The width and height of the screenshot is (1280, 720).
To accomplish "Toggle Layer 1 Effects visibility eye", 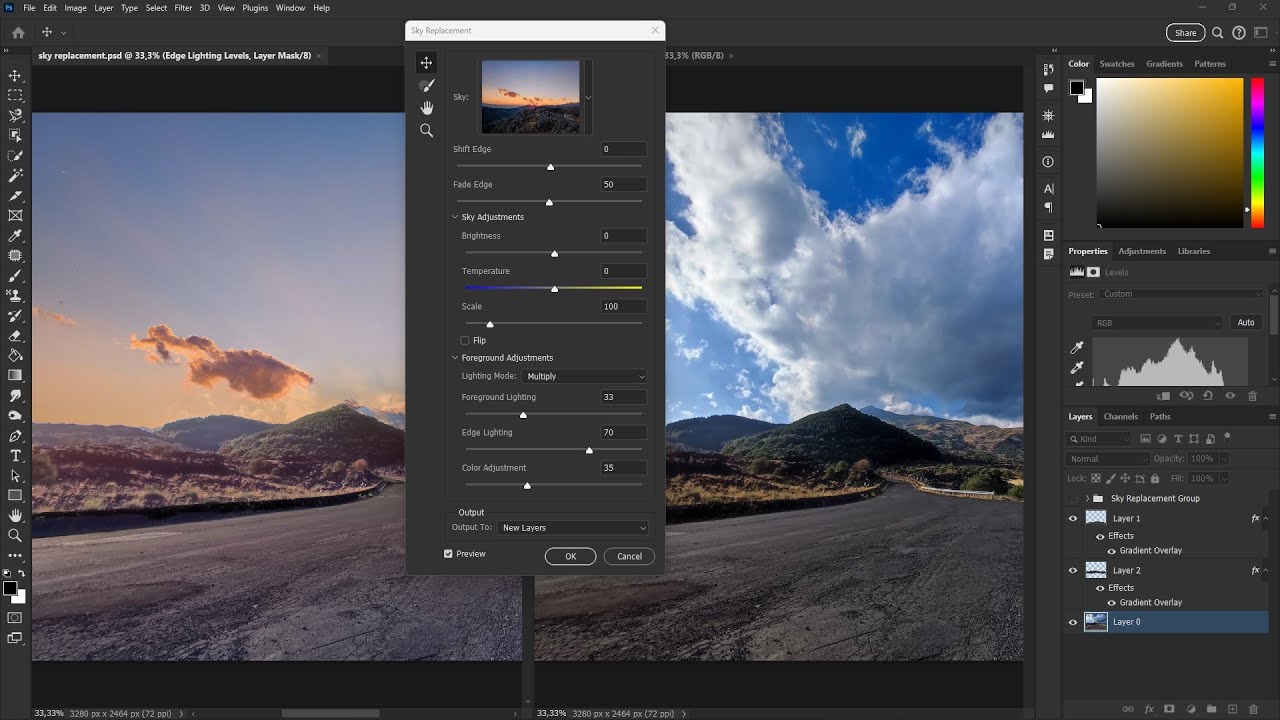I will pyautogui.click(x=1100, y=536).
